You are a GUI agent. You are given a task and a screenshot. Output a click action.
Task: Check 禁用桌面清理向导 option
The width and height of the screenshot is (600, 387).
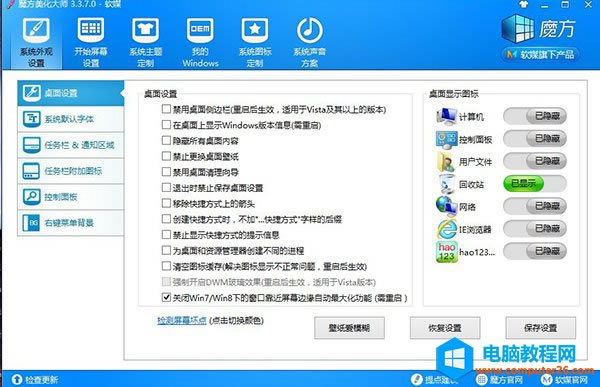click(x=166, y=172)
